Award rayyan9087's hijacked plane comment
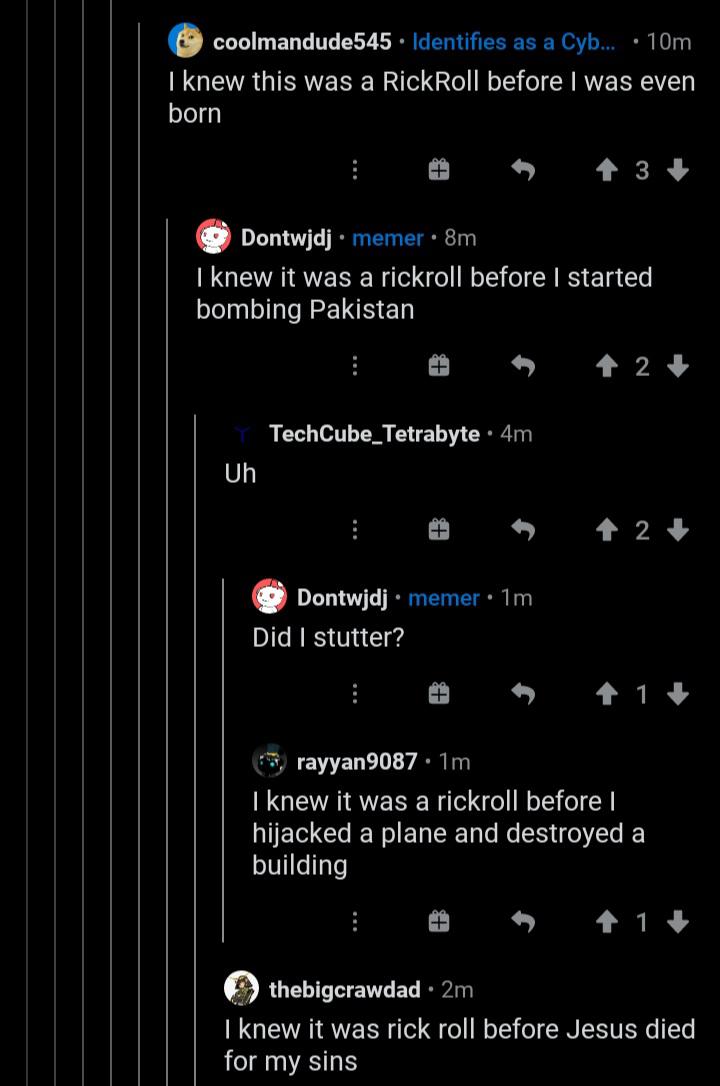The height and width of the screenshot is (1086, 720). [x=438, y=921]
